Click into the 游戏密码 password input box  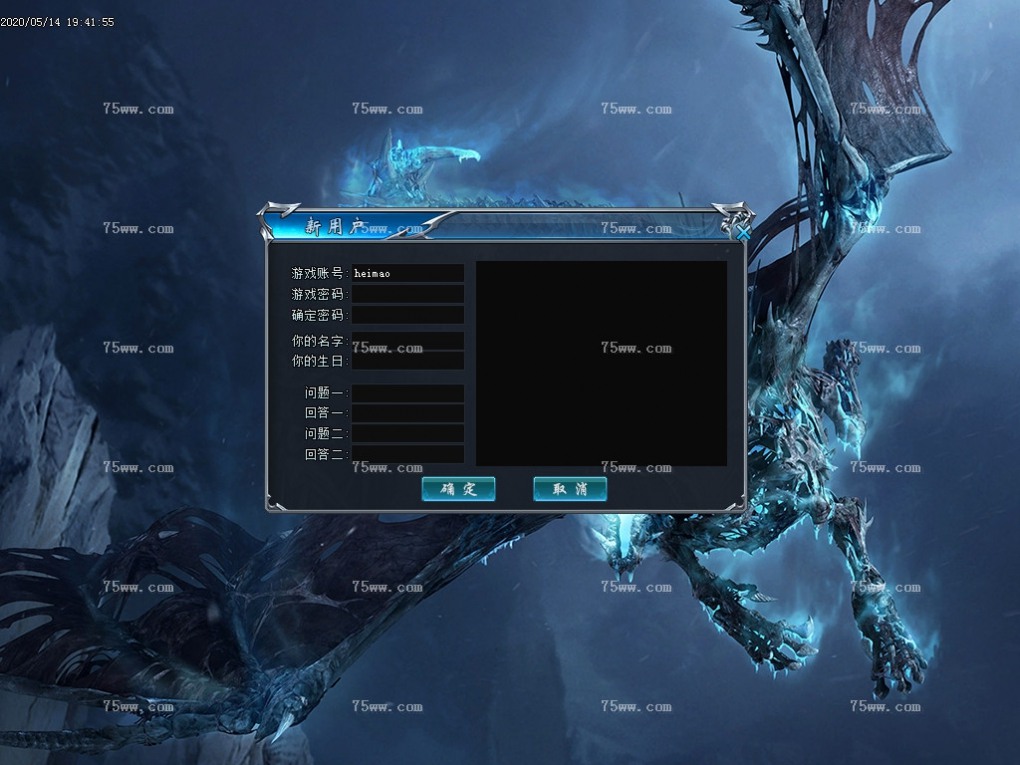407,294
